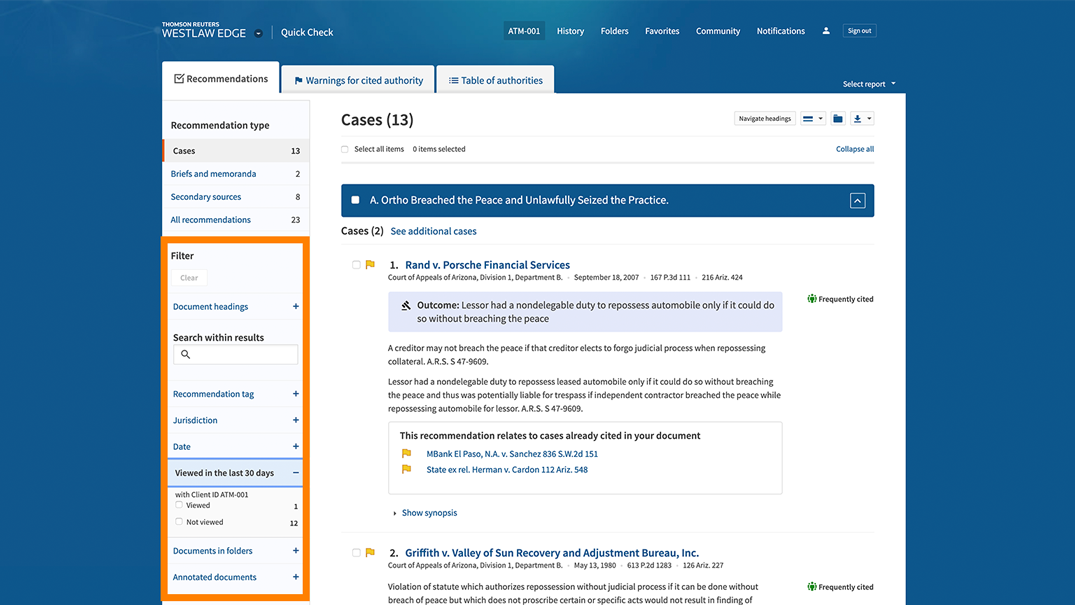Change the detail level display icon

[x=812, y=119]
